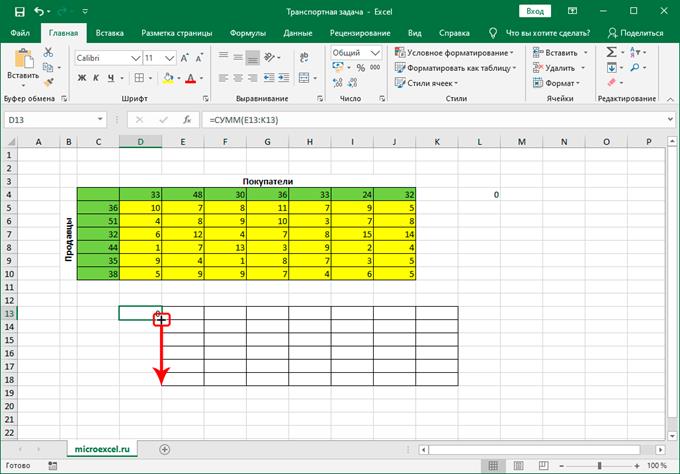680x474 pixels.
Task: Apply comma thousands separator format
Action: [x=375, y=68]
